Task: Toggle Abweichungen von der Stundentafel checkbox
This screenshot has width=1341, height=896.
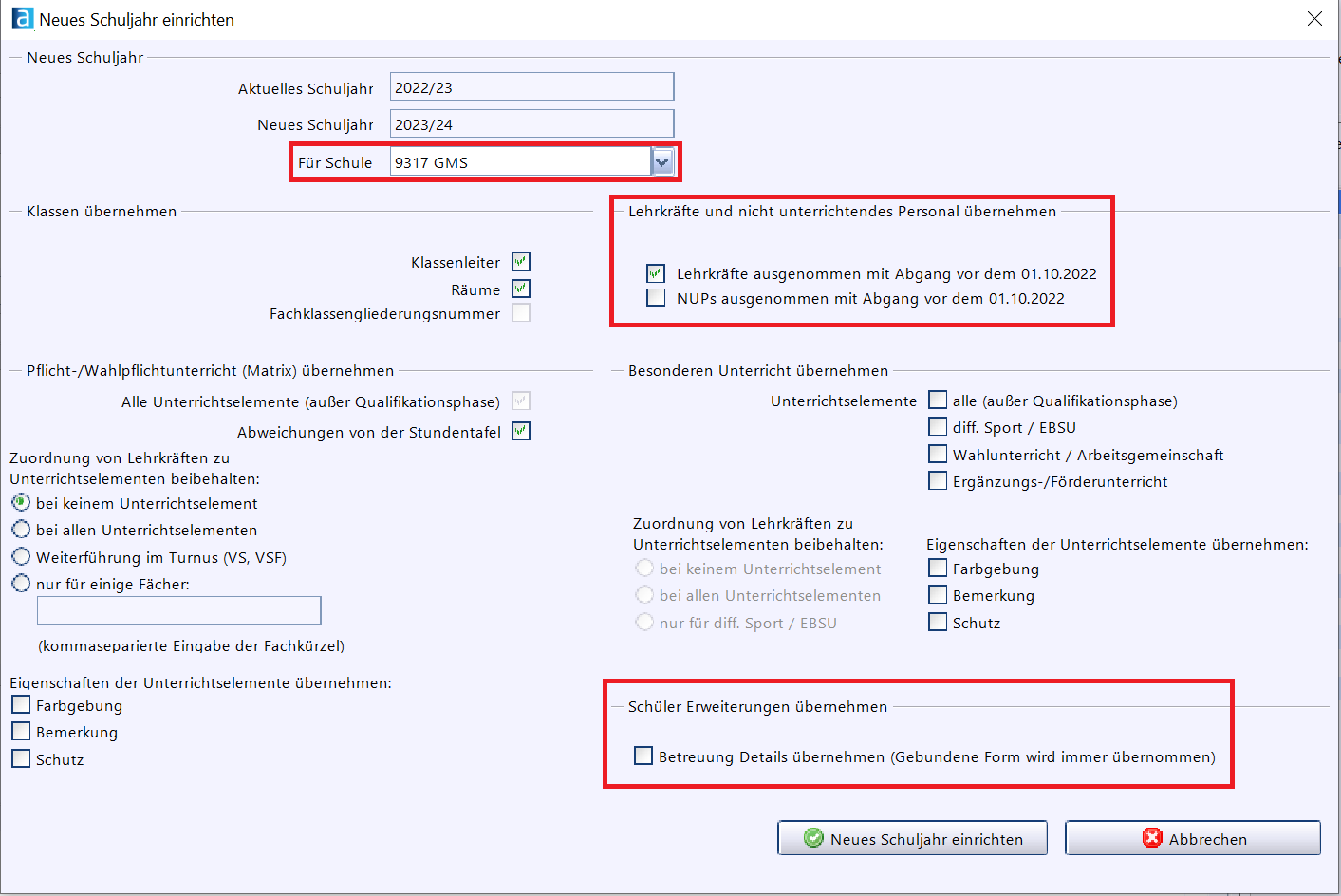Action: pyautogui.click(x=521, y=431)
